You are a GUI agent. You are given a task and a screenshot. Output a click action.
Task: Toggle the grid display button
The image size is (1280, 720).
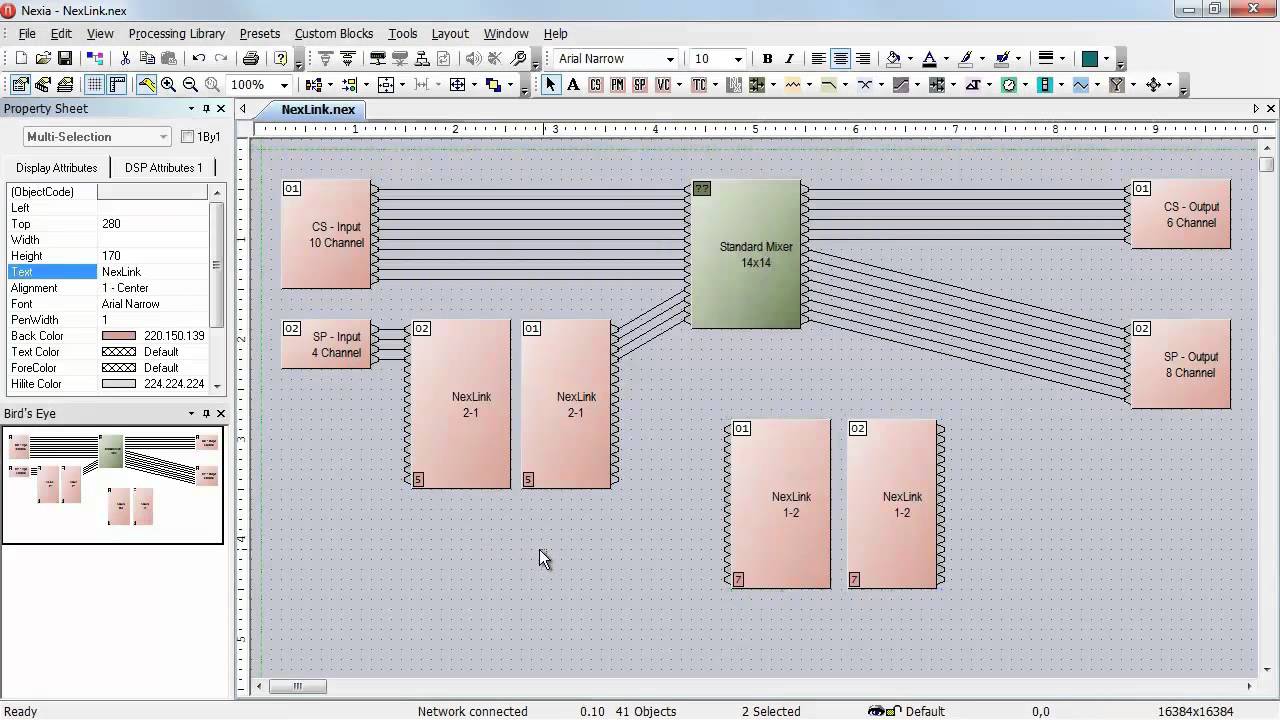click(95, 85)
